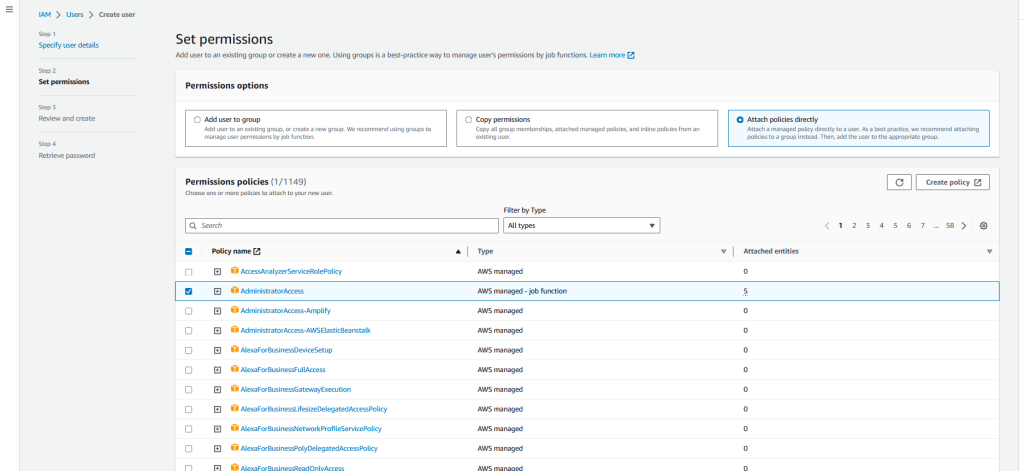Click the policy Search input field
The width and height of the screenshot is (1024, 471).
342,225
